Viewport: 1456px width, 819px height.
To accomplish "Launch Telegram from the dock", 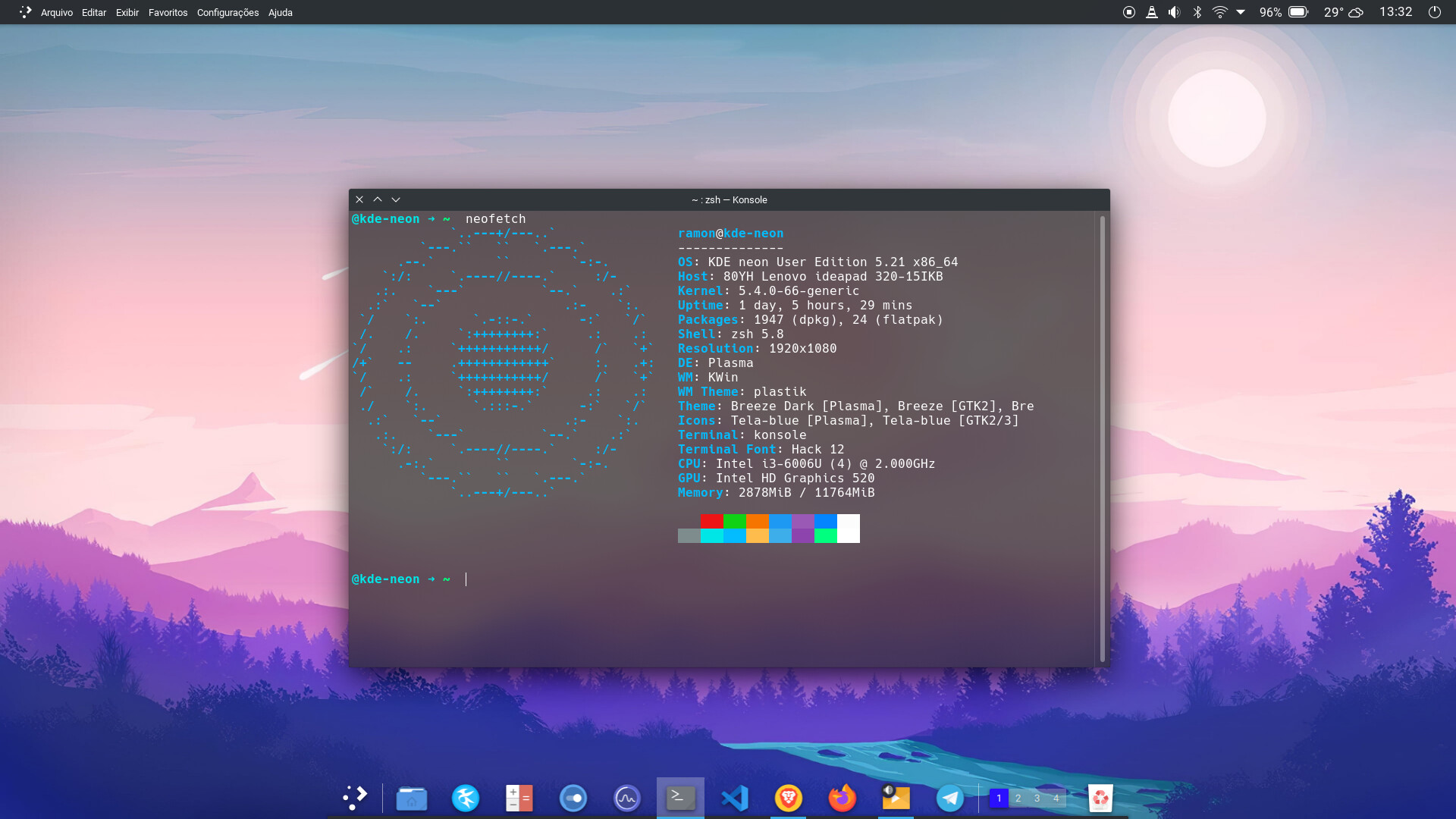I will 950,798.
